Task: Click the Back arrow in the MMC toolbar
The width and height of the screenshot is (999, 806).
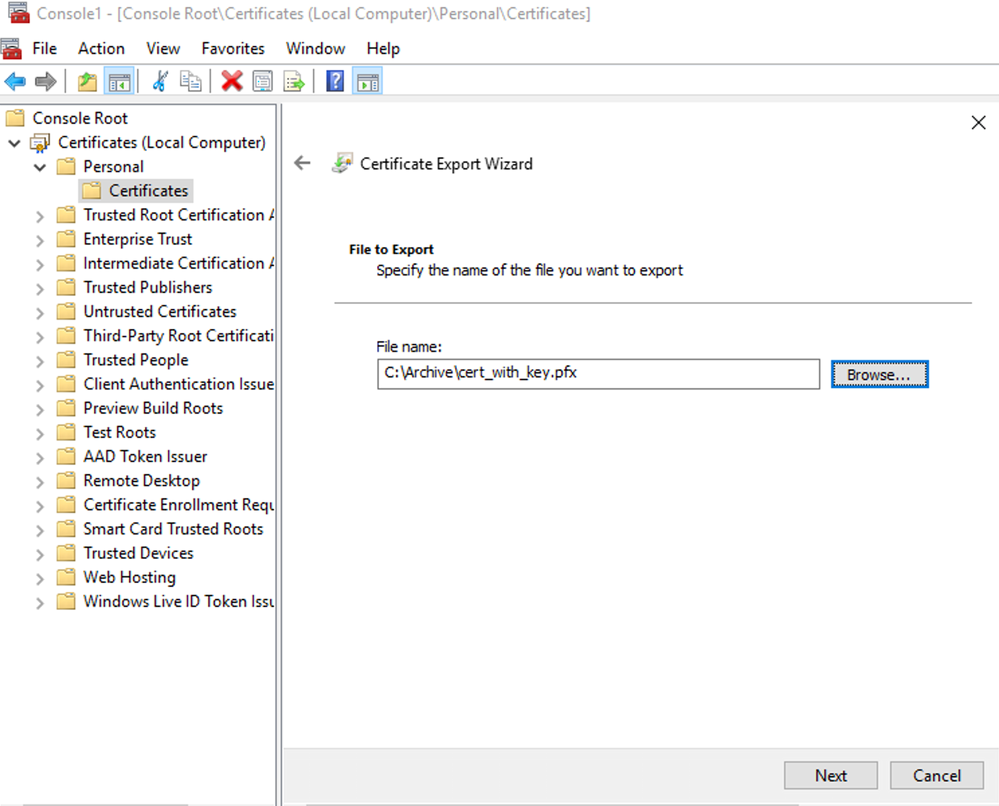Action: pyautogui.click(x=15, y=82)
